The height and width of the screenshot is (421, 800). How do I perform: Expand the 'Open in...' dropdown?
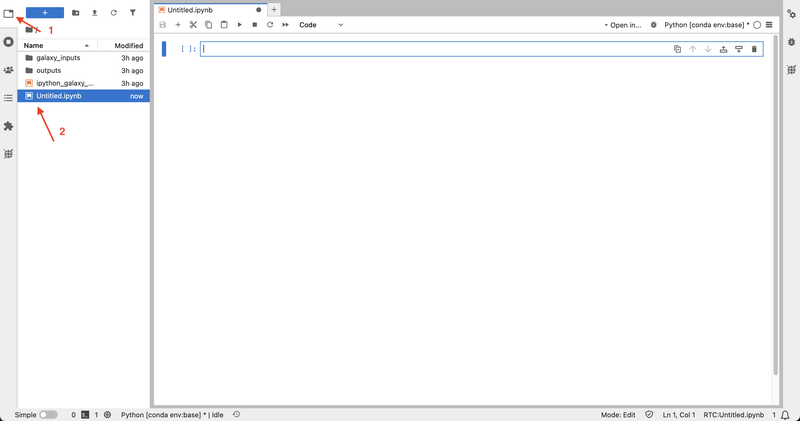(623, 25)
